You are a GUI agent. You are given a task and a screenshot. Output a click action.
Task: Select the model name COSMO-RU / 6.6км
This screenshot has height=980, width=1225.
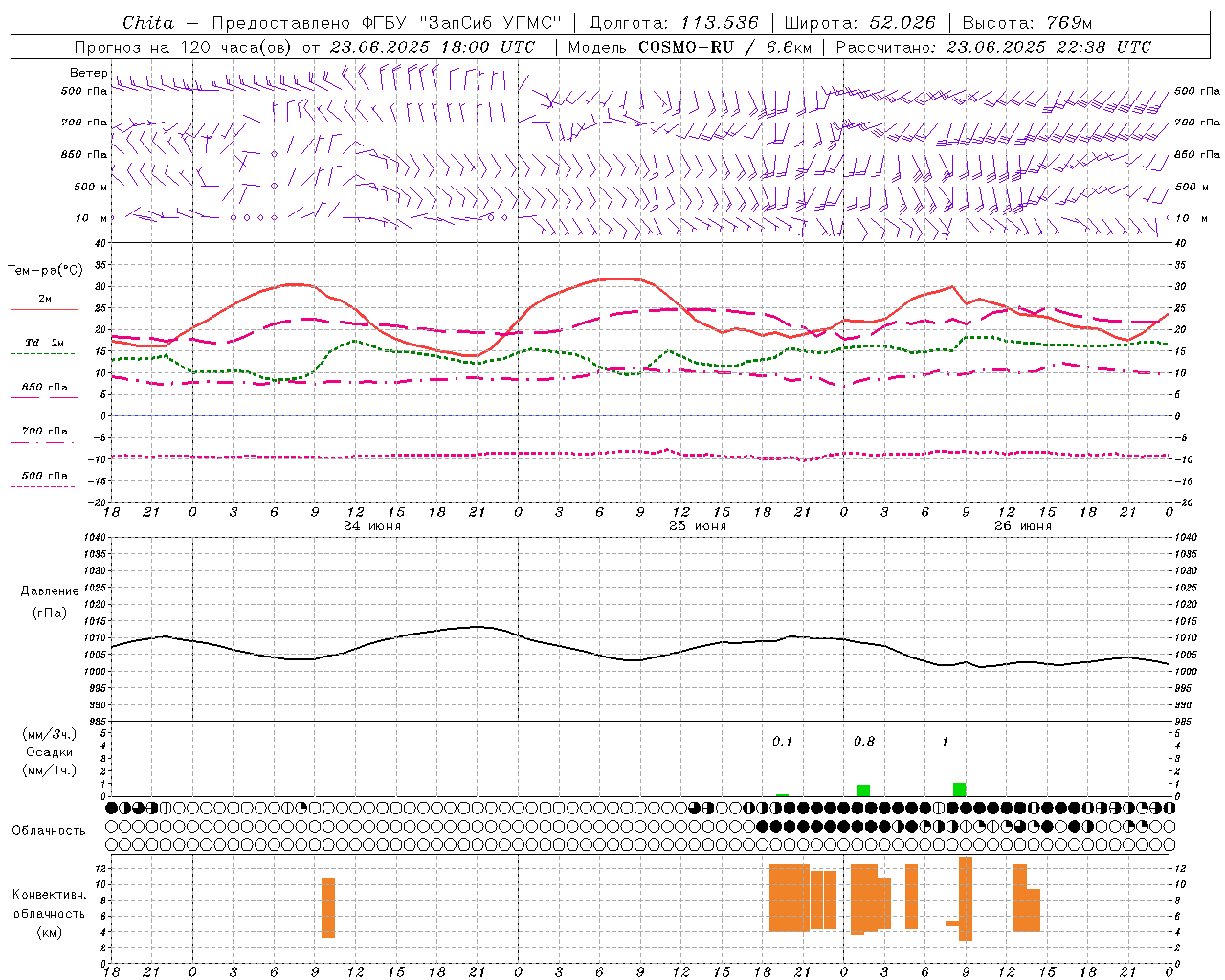[x=724, y=47]
